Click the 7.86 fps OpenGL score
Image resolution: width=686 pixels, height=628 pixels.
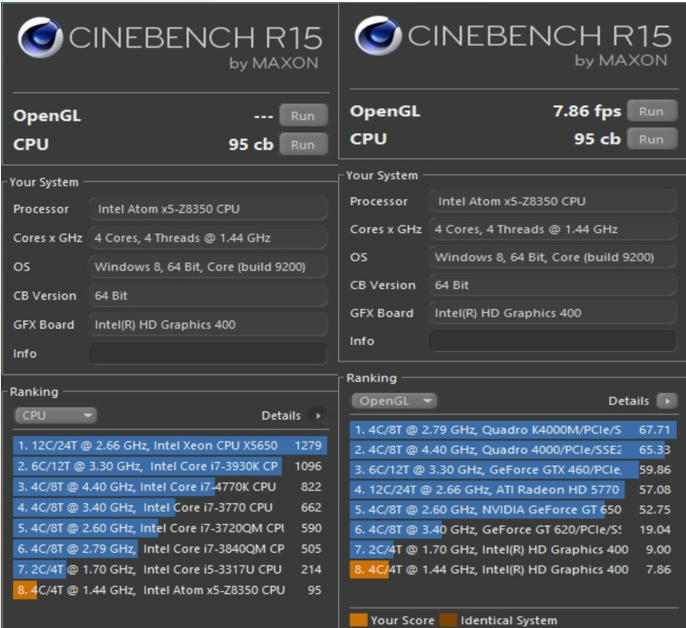click(587, 111)
